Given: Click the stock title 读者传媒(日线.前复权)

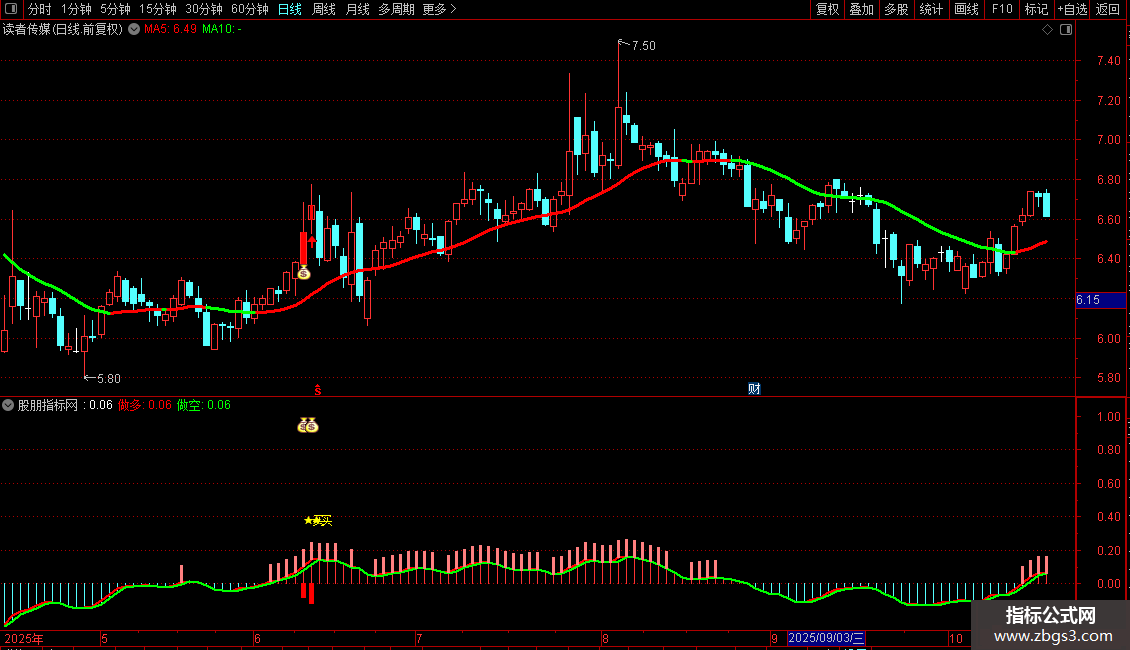Looking at the screenshot, I should click(x=63, y=29).
